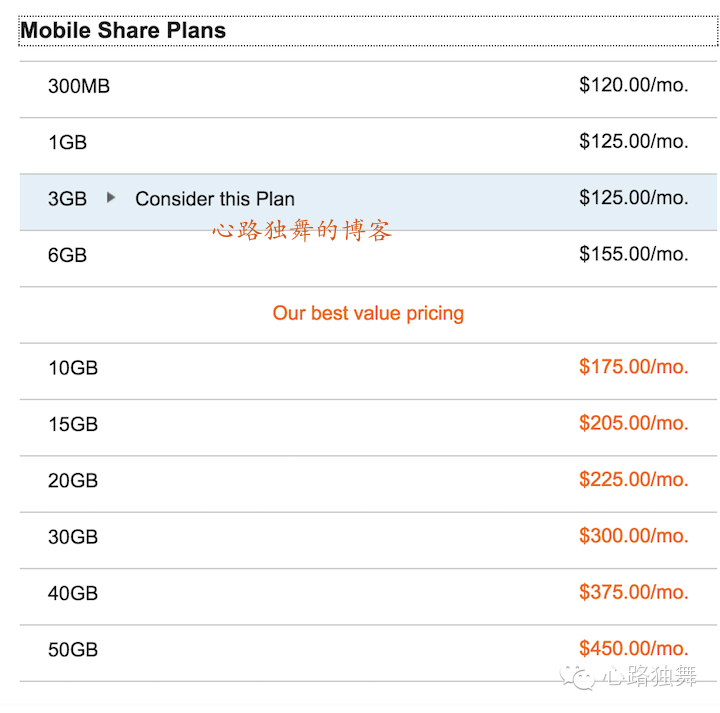Click the WeChat logo watermark icon
Image resolution: width=720 pixels, height=713 pixels.
[x=577, y=677]
